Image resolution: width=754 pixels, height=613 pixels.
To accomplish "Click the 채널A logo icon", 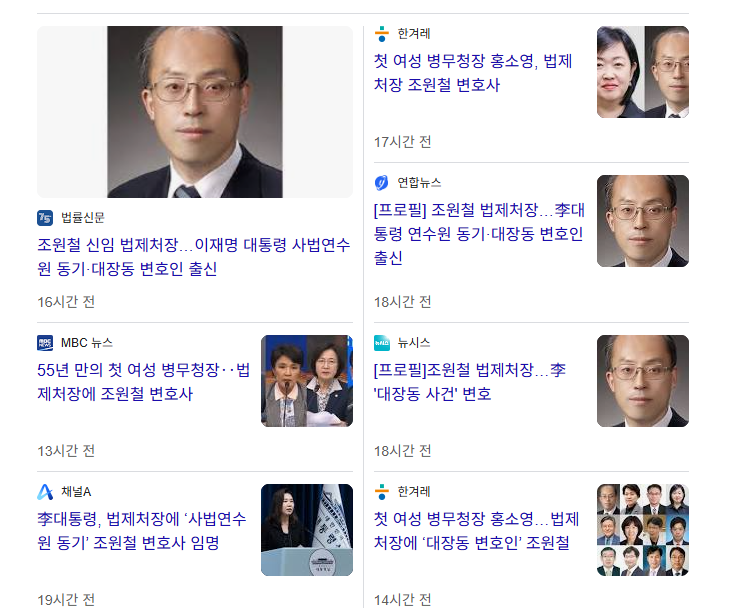I will point(45,492).
